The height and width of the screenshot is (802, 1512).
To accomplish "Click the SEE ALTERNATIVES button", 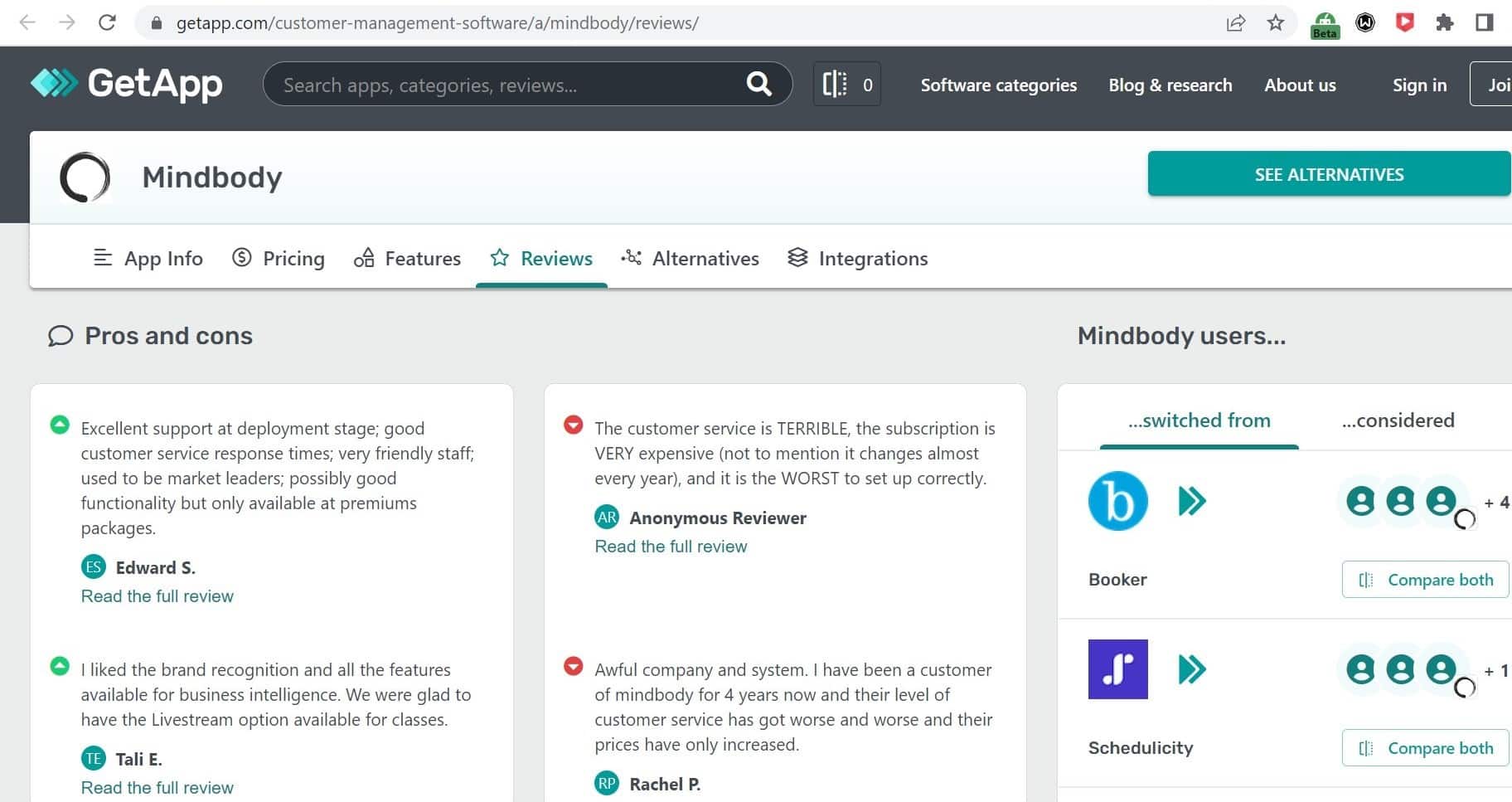I will (x=1330, y=174).
